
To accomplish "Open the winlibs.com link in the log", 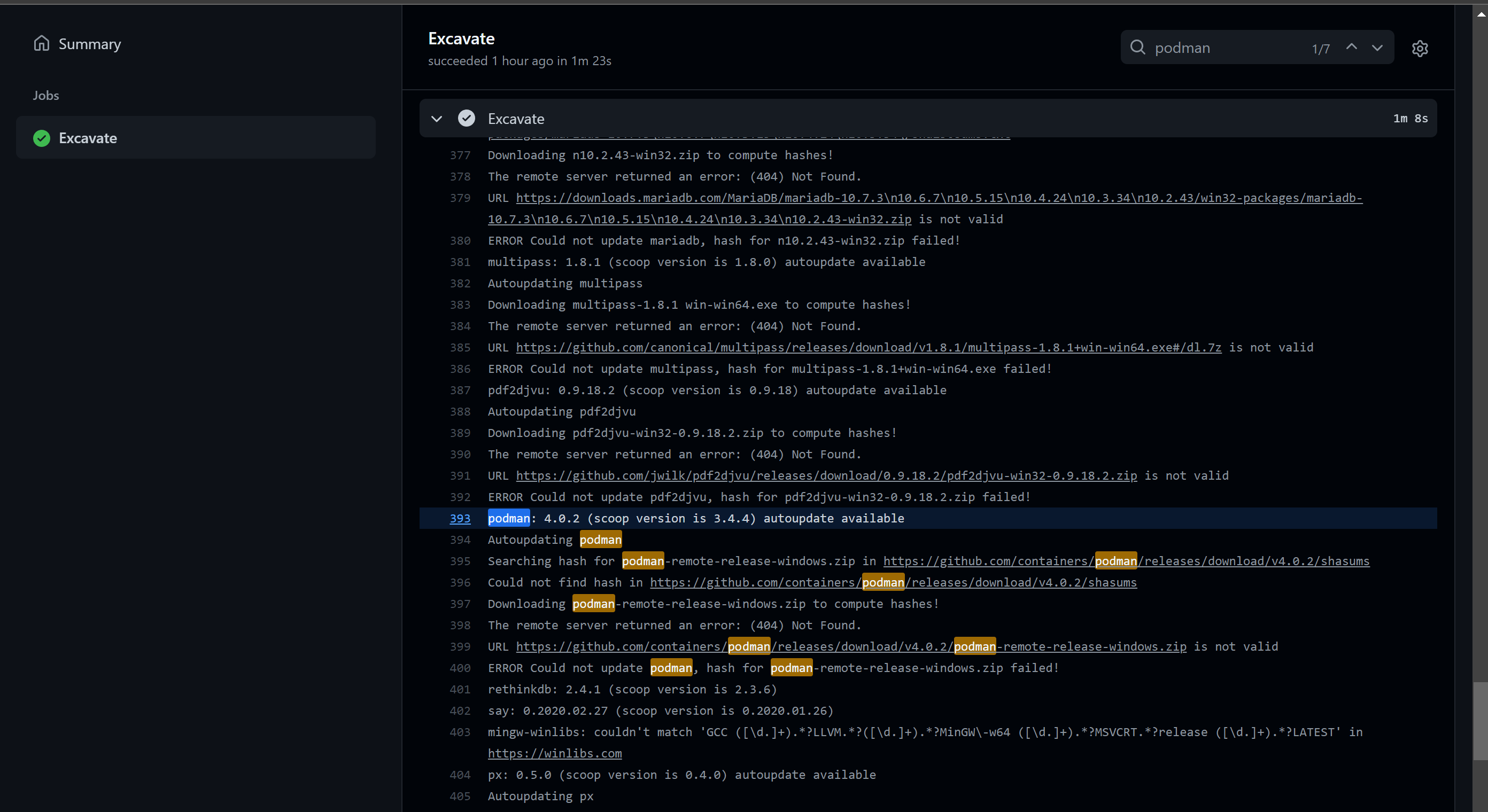I will (555, 753).
